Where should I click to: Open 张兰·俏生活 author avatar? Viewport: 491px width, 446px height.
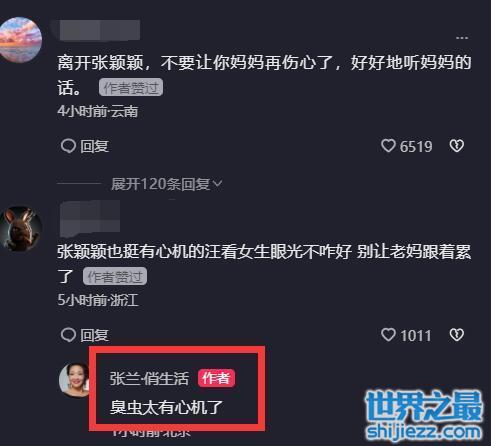click(74, 380)
